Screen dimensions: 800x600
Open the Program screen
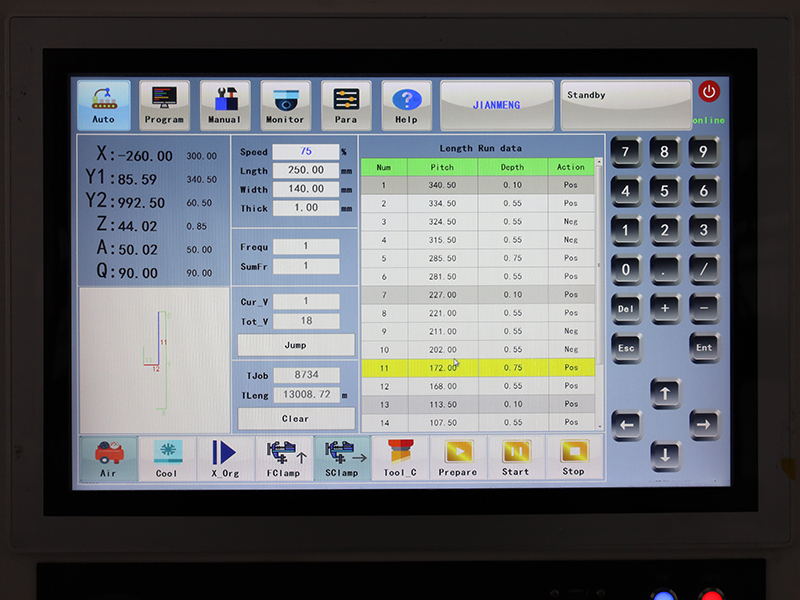pos(164,105)
